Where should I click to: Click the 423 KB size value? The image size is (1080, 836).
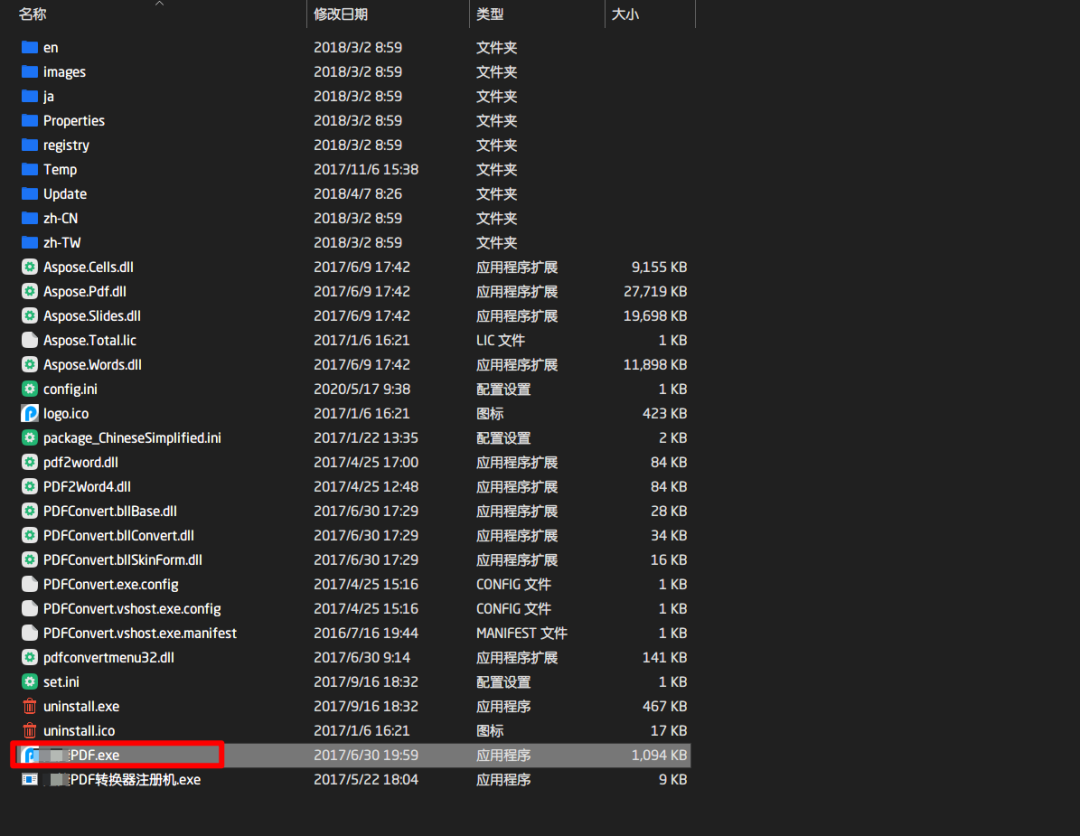665,413
